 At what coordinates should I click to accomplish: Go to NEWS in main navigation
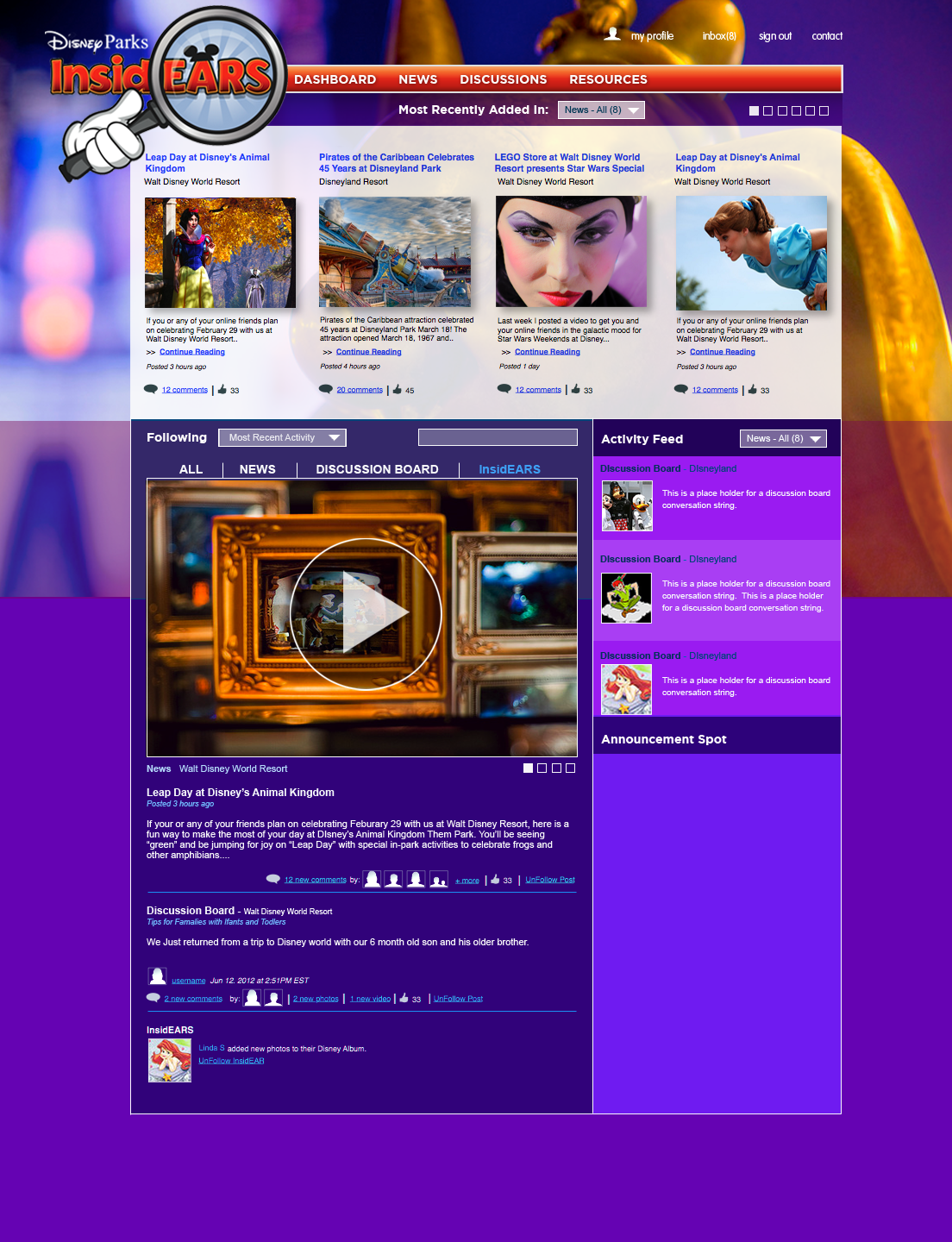tap(418, 79)
